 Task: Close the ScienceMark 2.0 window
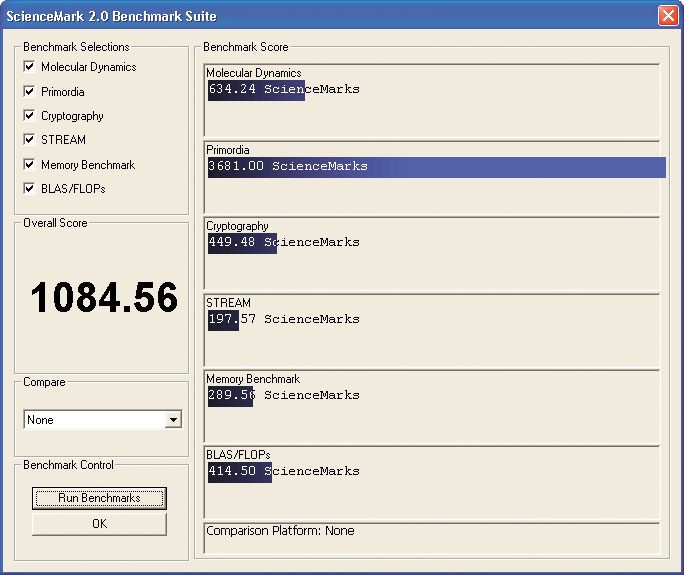[x=668, y=16]
